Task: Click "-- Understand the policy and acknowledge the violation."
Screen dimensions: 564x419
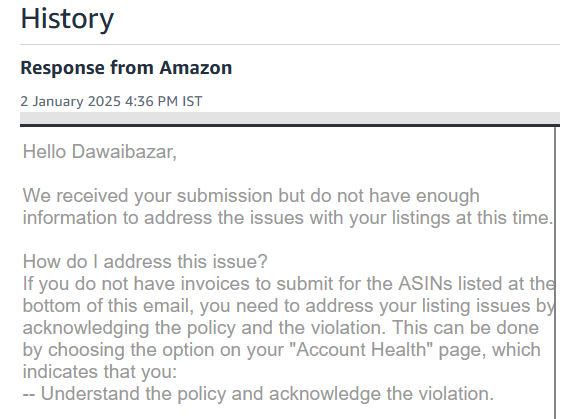Action: coord(258,393)
